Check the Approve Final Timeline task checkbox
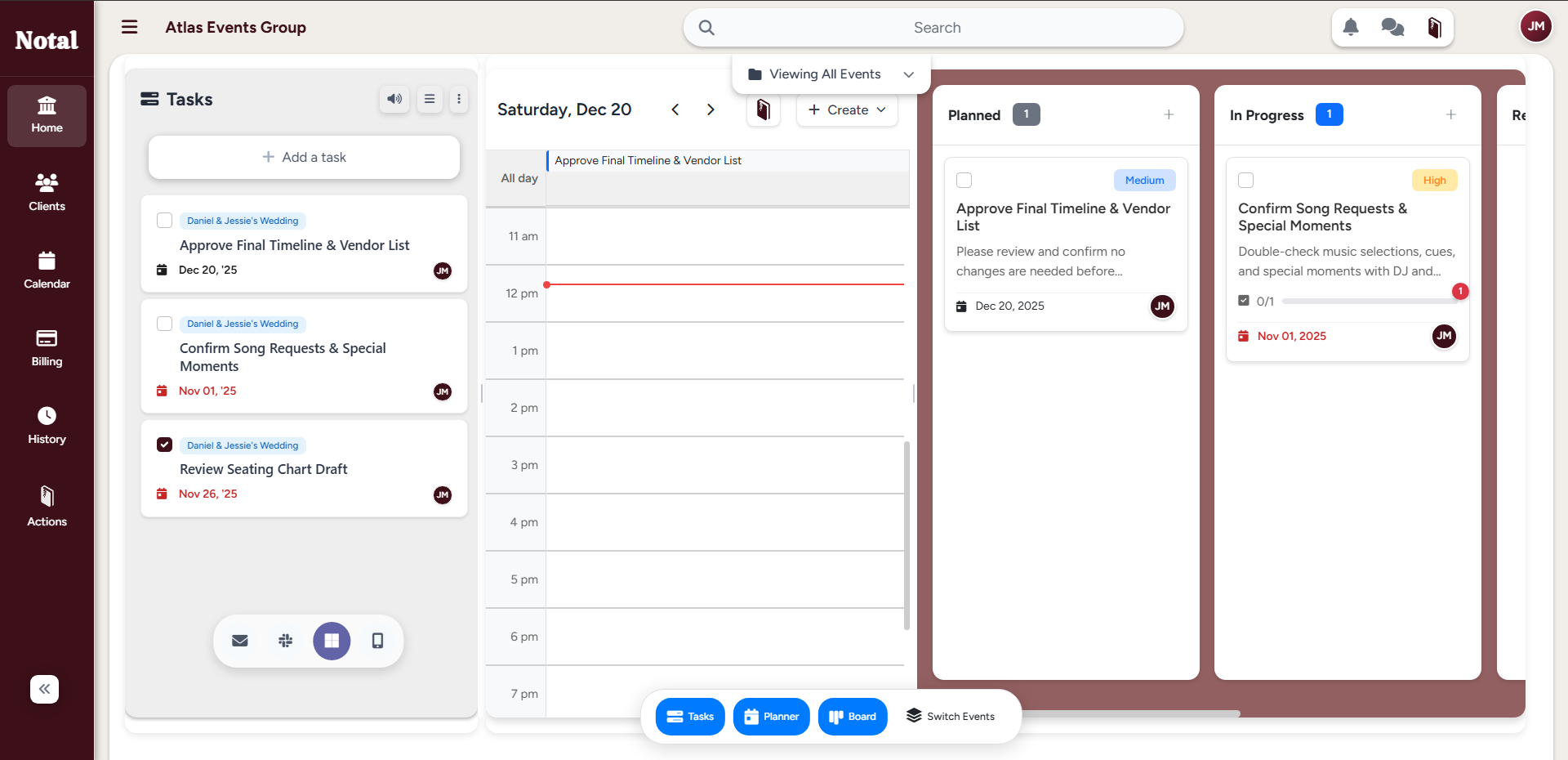1568x760 pixels. (x=164, y=221)
